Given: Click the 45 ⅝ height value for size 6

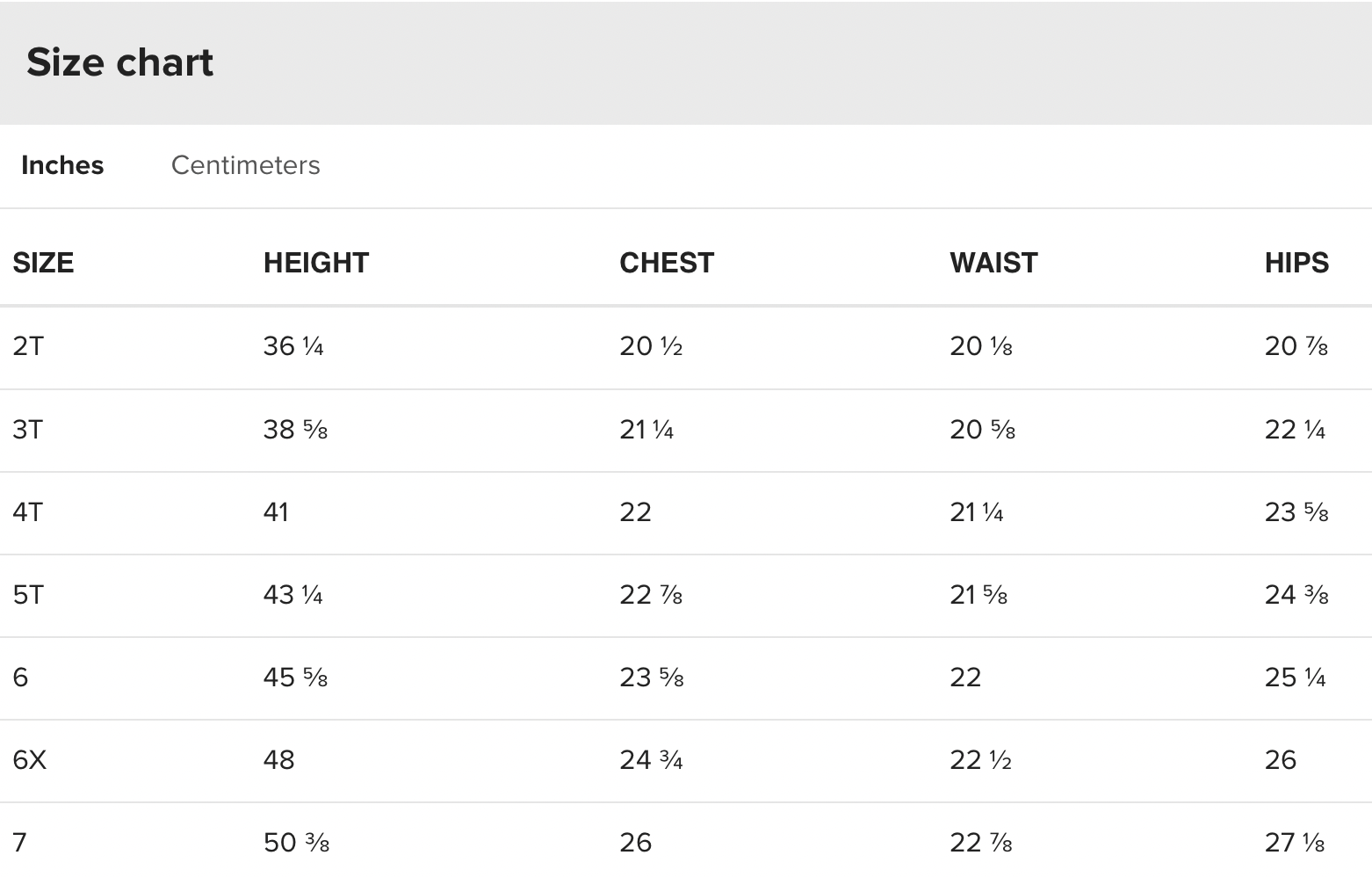Looking at the screenshot, I should click(x=295, y=678).
